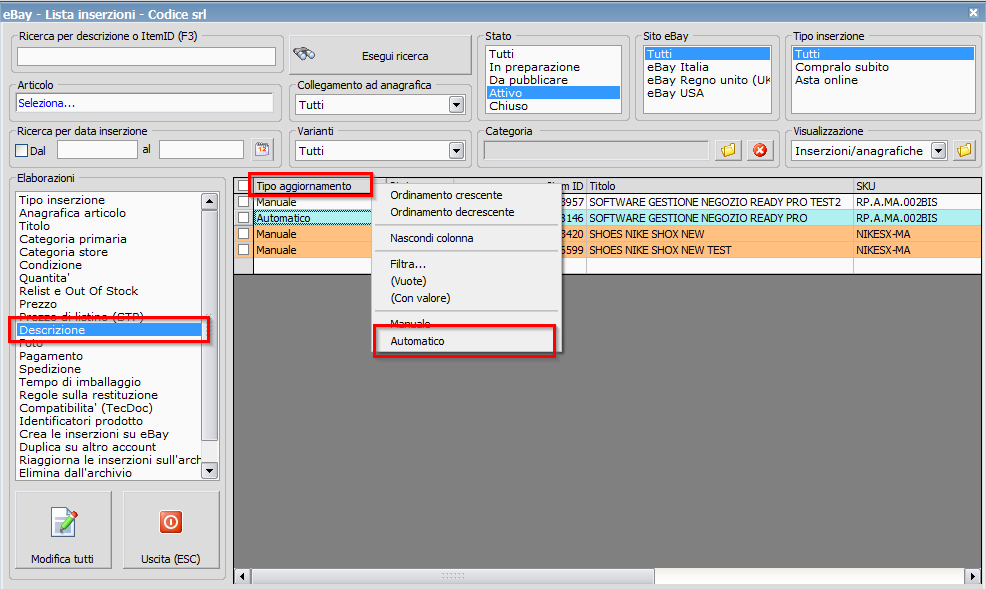Select Ordinamento decrescente menu entry
The height and width of the screenshot is (589, 986).
pyautogui.click(x=452, y=212)
